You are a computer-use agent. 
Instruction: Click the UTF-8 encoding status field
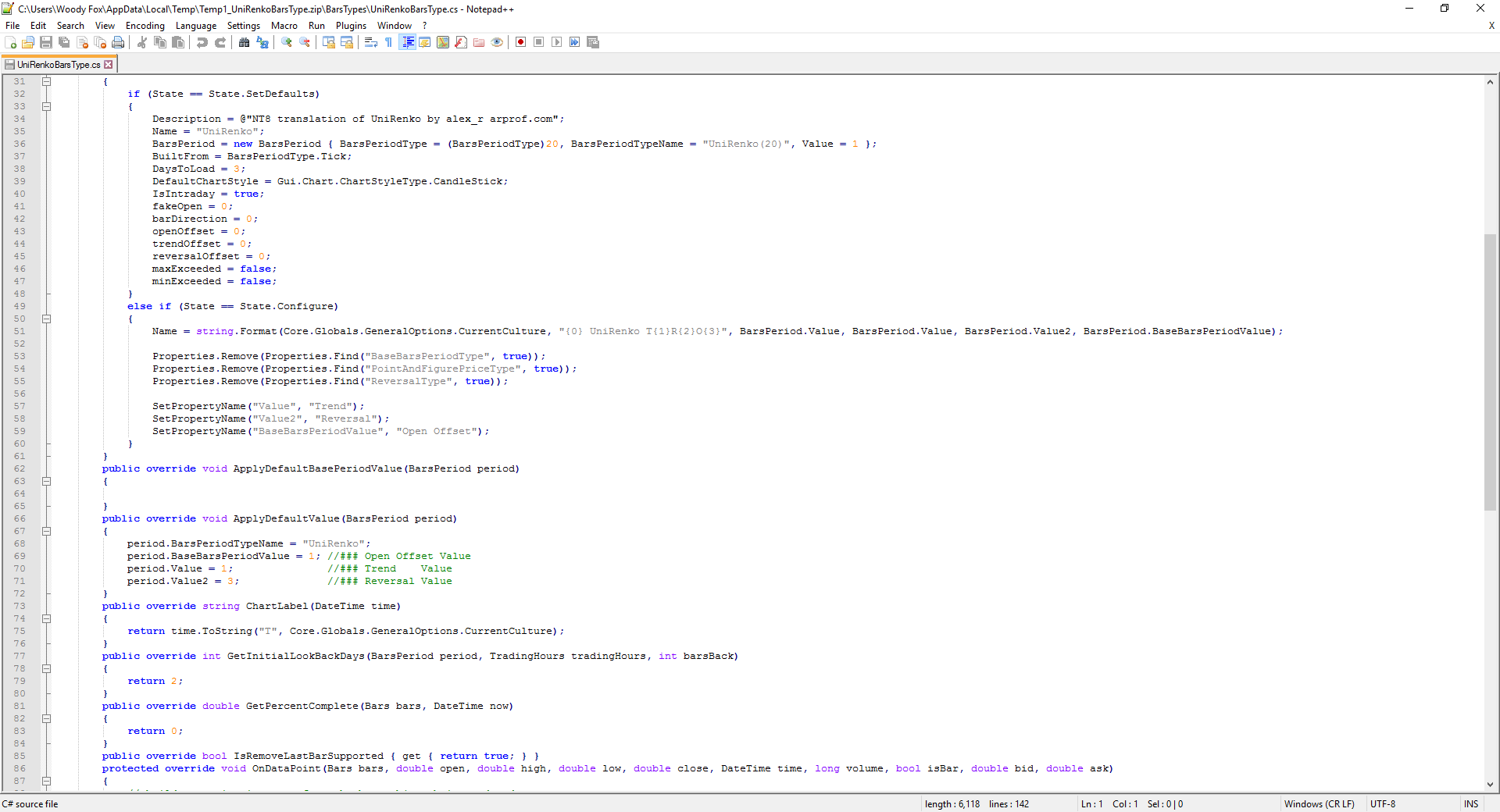[x=1383, y=804]
